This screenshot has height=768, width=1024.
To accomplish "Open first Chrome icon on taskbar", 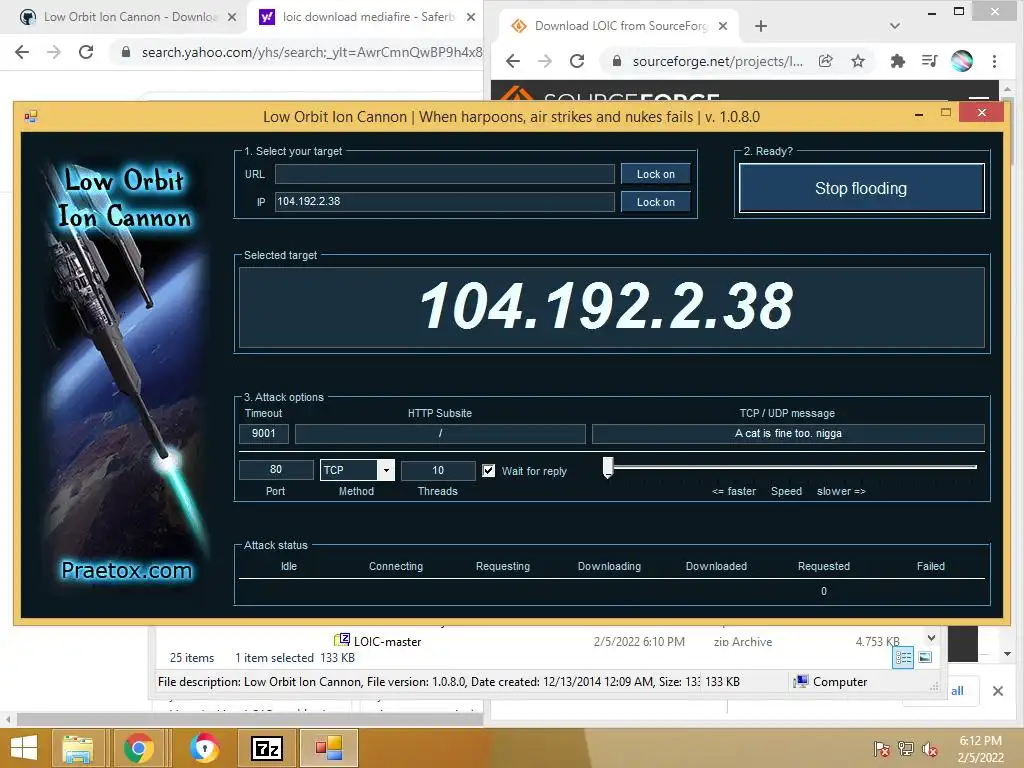I will point(138,748).
